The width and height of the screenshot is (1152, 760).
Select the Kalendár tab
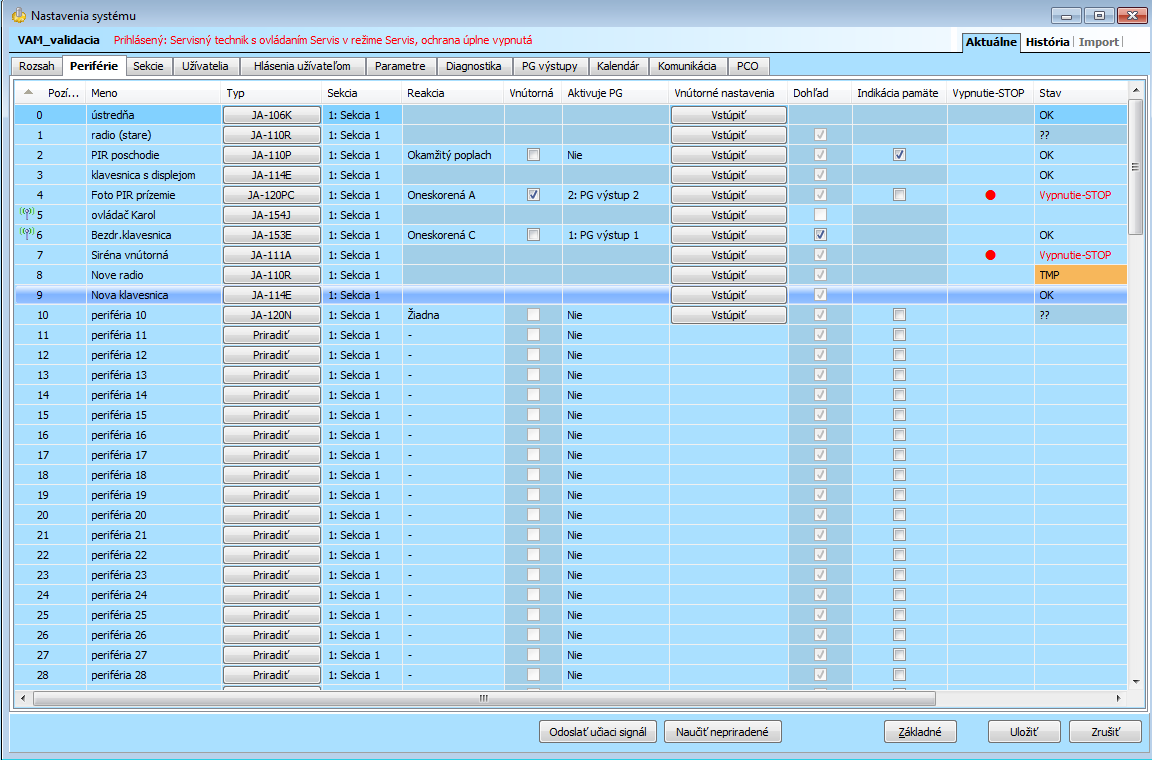point(618,66)
